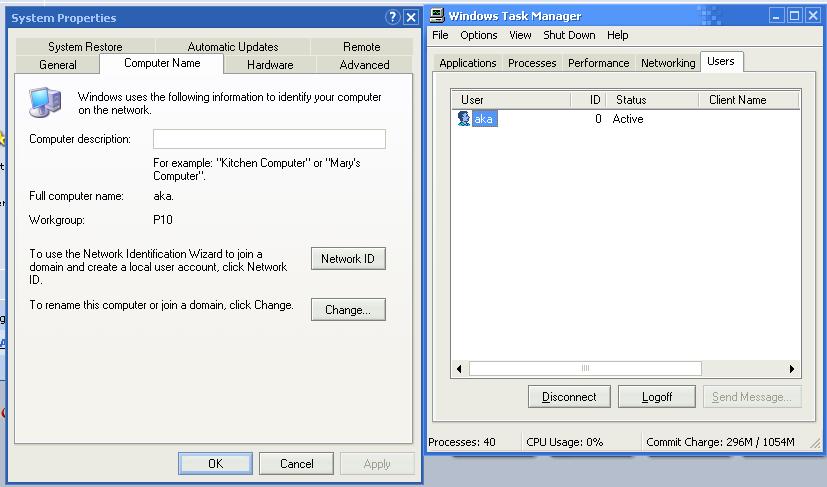The width and height of the screenshot is (827, 487).
Task: Switch to the Advanced tab
Action: [x=364, y=64]
